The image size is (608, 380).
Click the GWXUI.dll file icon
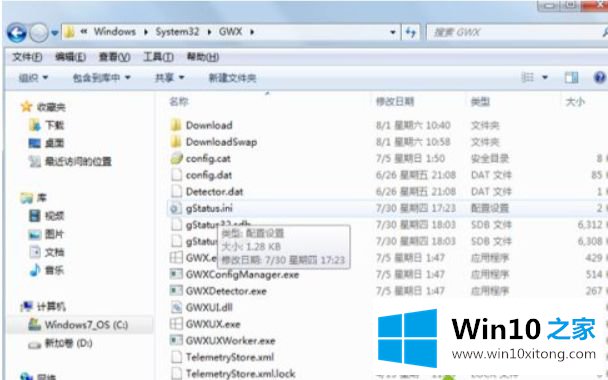(x=176, y=307)
